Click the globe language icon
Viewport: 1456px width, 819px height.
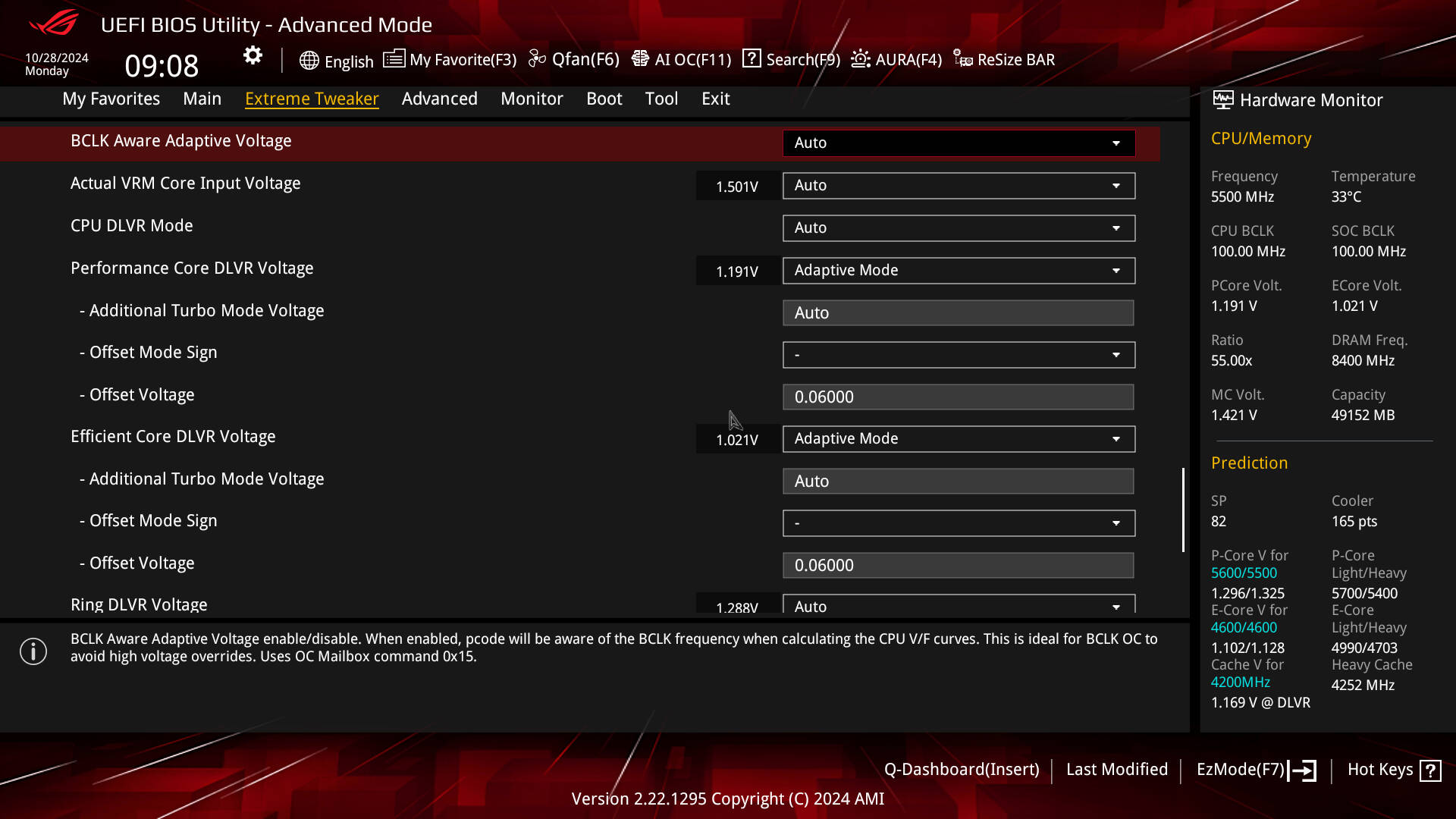click(309, 61)
